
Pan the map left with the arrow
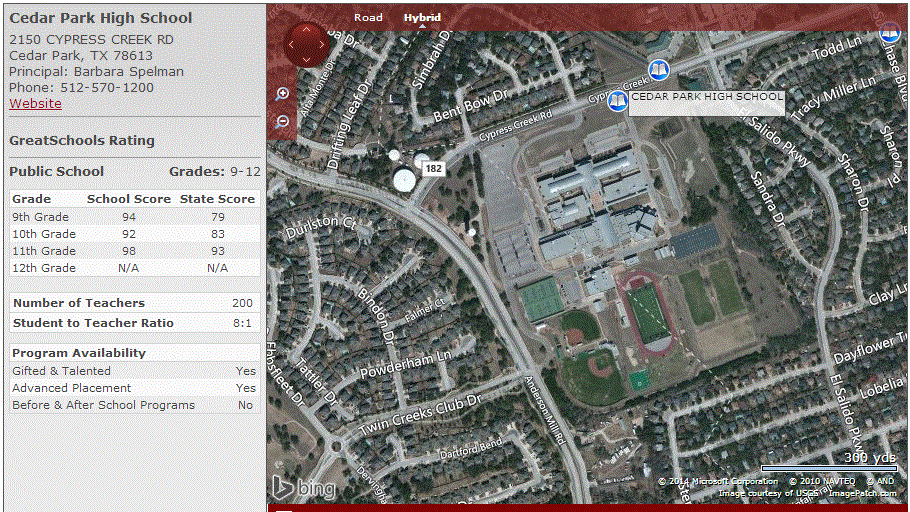[x=291, y=45]
